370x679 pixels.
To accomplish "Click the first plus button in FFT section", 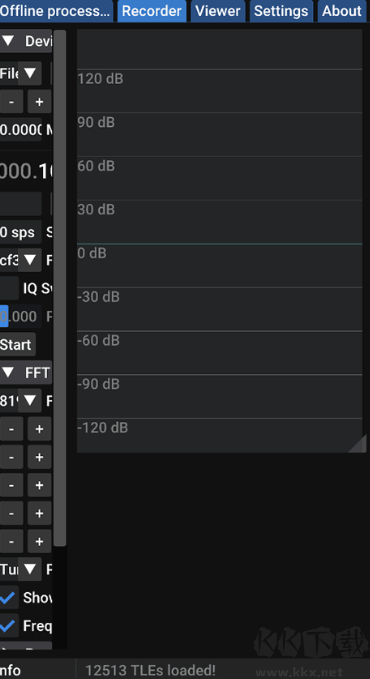I will (39, 429).
